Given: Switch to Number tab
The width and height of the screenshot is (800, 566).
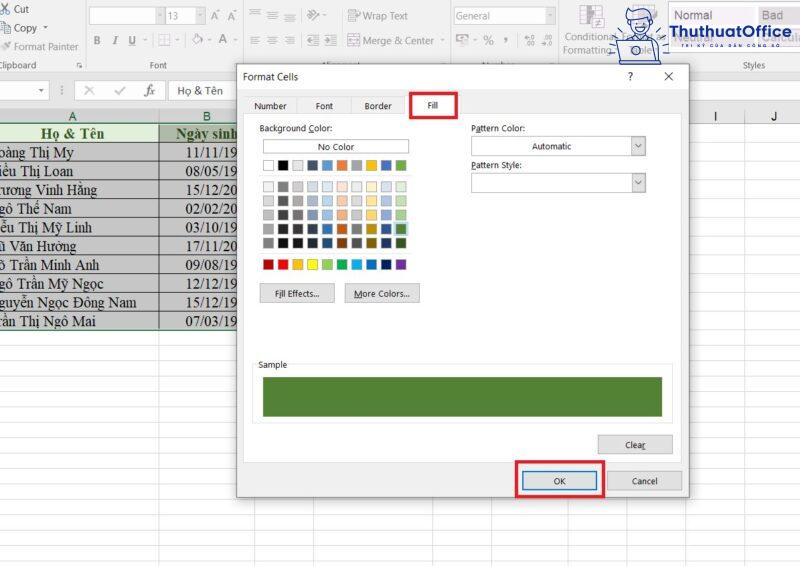Looking at the screenshot, I should coord(270,106).
